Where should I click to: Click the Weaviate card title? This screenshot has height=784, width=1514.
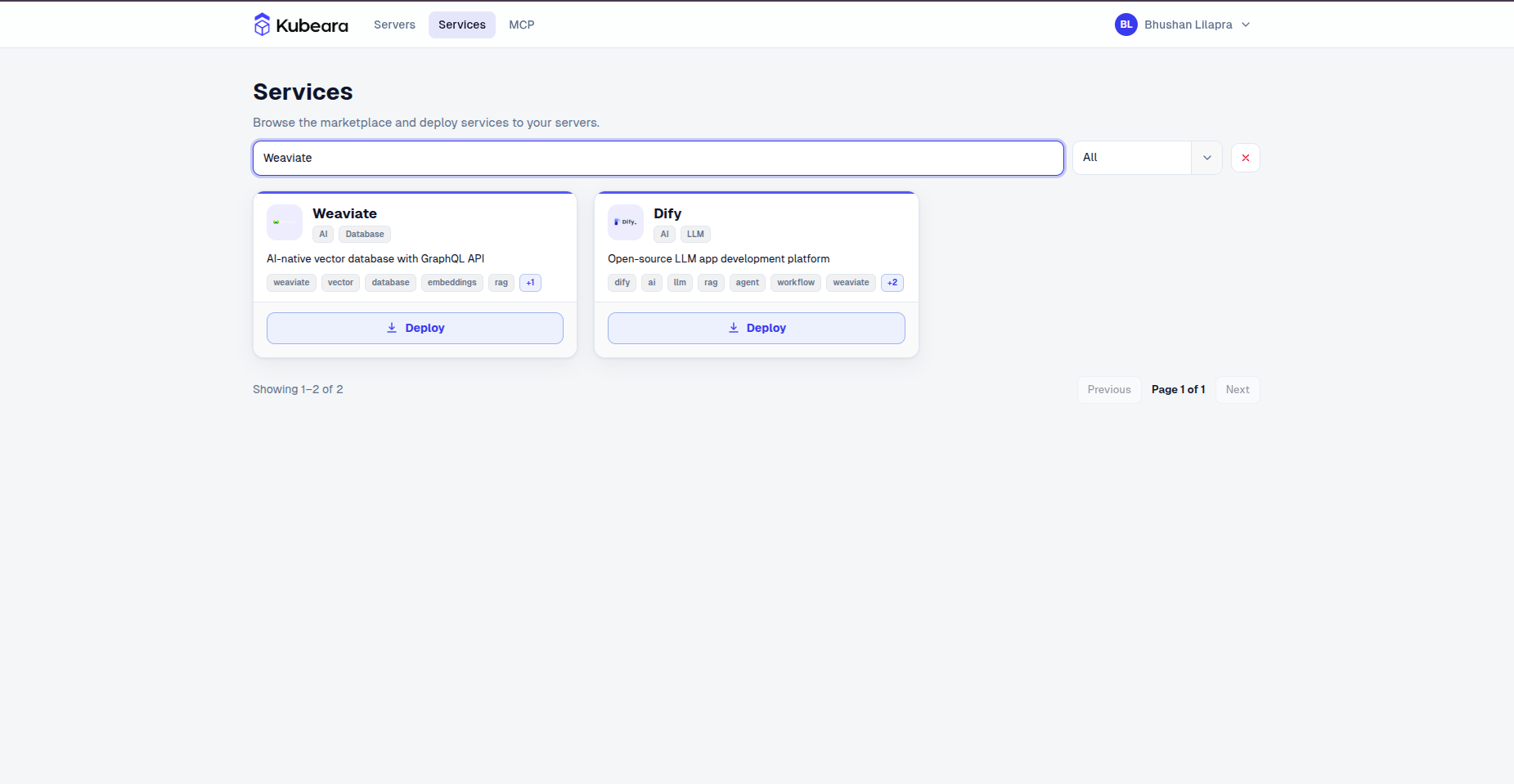[x=345, y=213]
